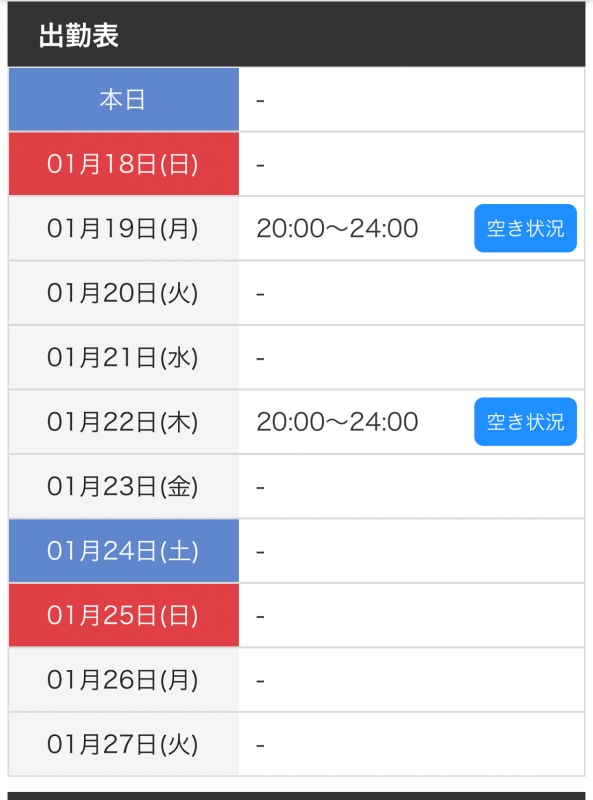This screenshot has width=593, height=800.
Task: Click the 空き状況 button for 01月22日
Action: click(525, 422)
